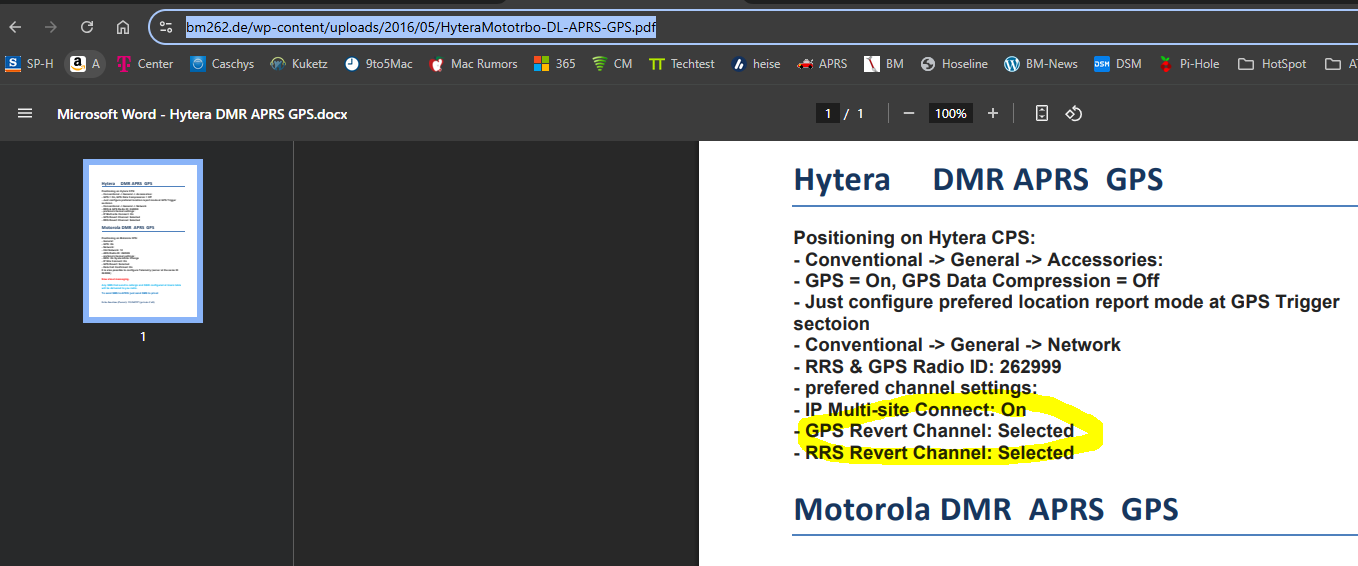Open the Pi-Hole bookmark

pyautogui.click(x=1189, y=64)
